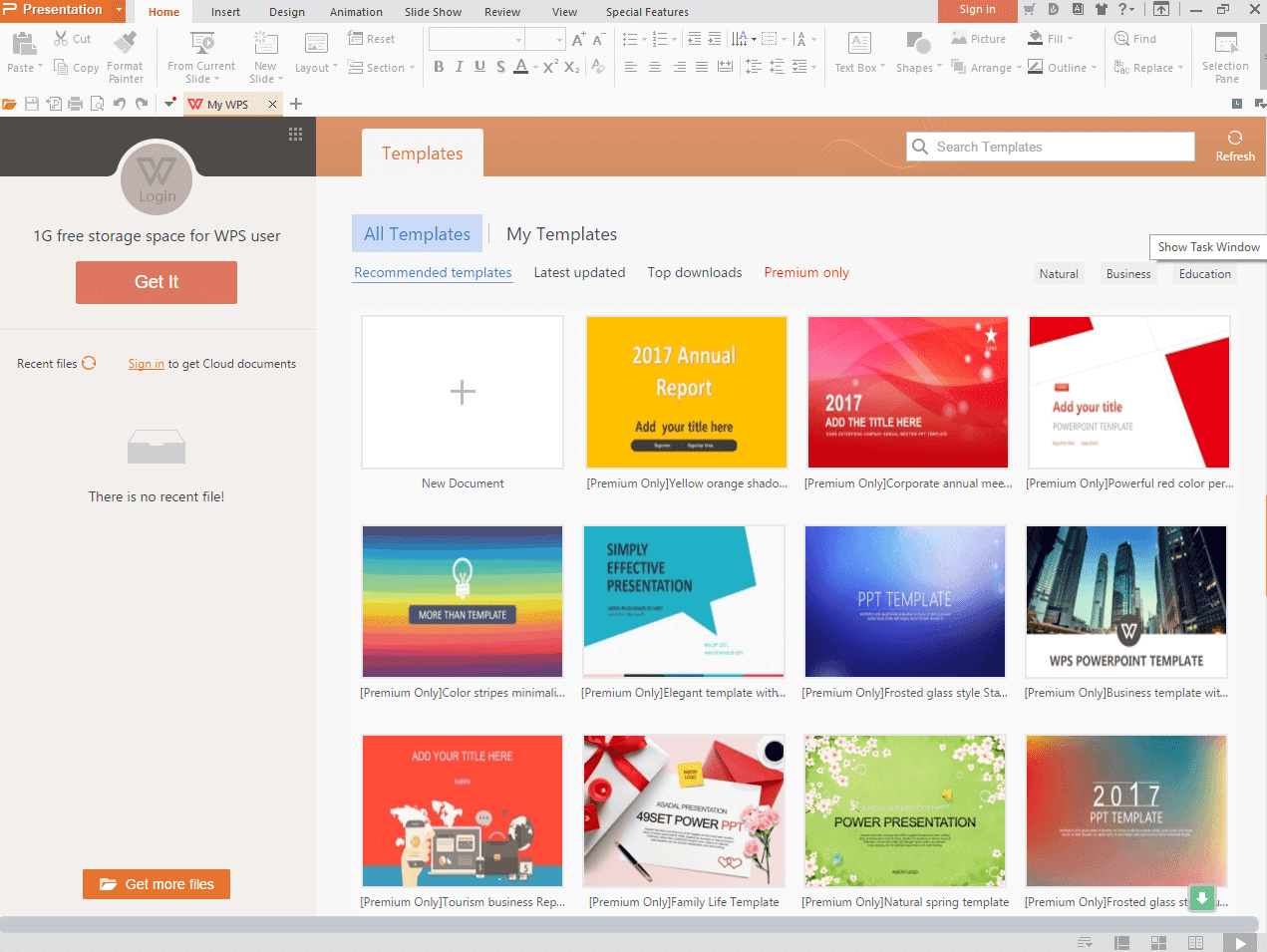
Task: Click the Search Templates input field
Action: click(x=1062, y=147)
